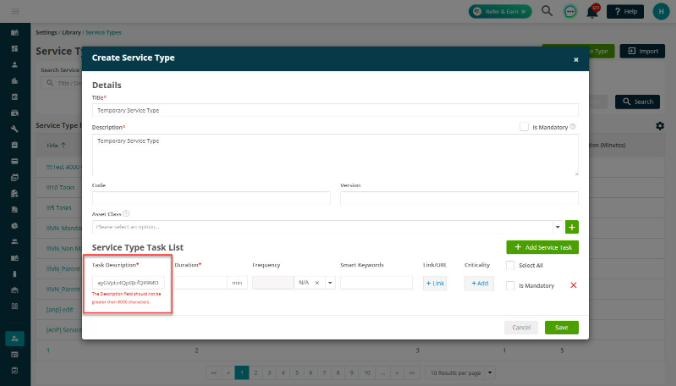
Task: Go to the Settings breadcrumb
Action: point(46,32)
